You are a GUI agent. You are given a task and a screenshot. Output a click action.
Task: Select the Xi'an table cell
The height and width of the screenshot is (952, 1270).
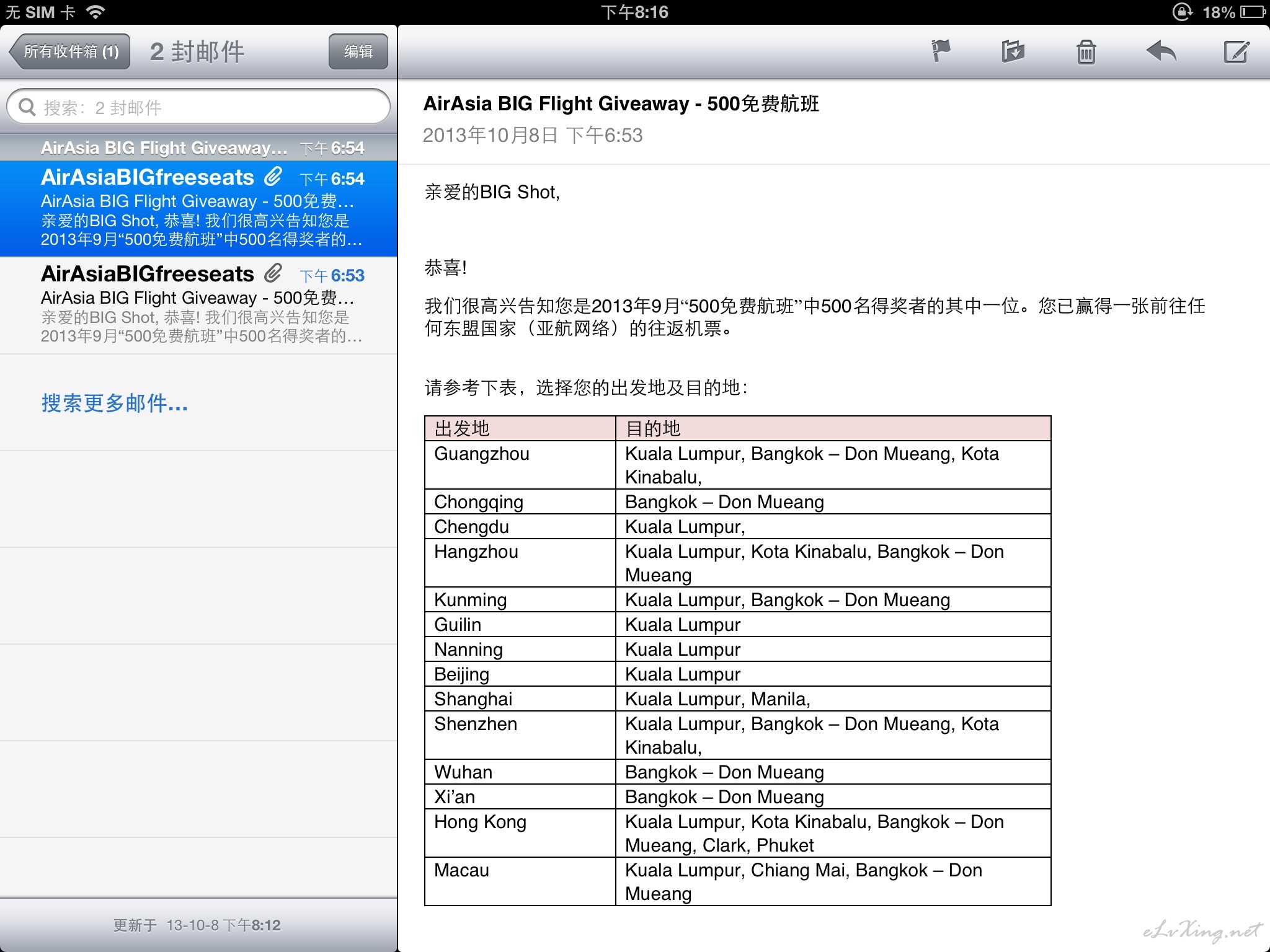point(520,796)
